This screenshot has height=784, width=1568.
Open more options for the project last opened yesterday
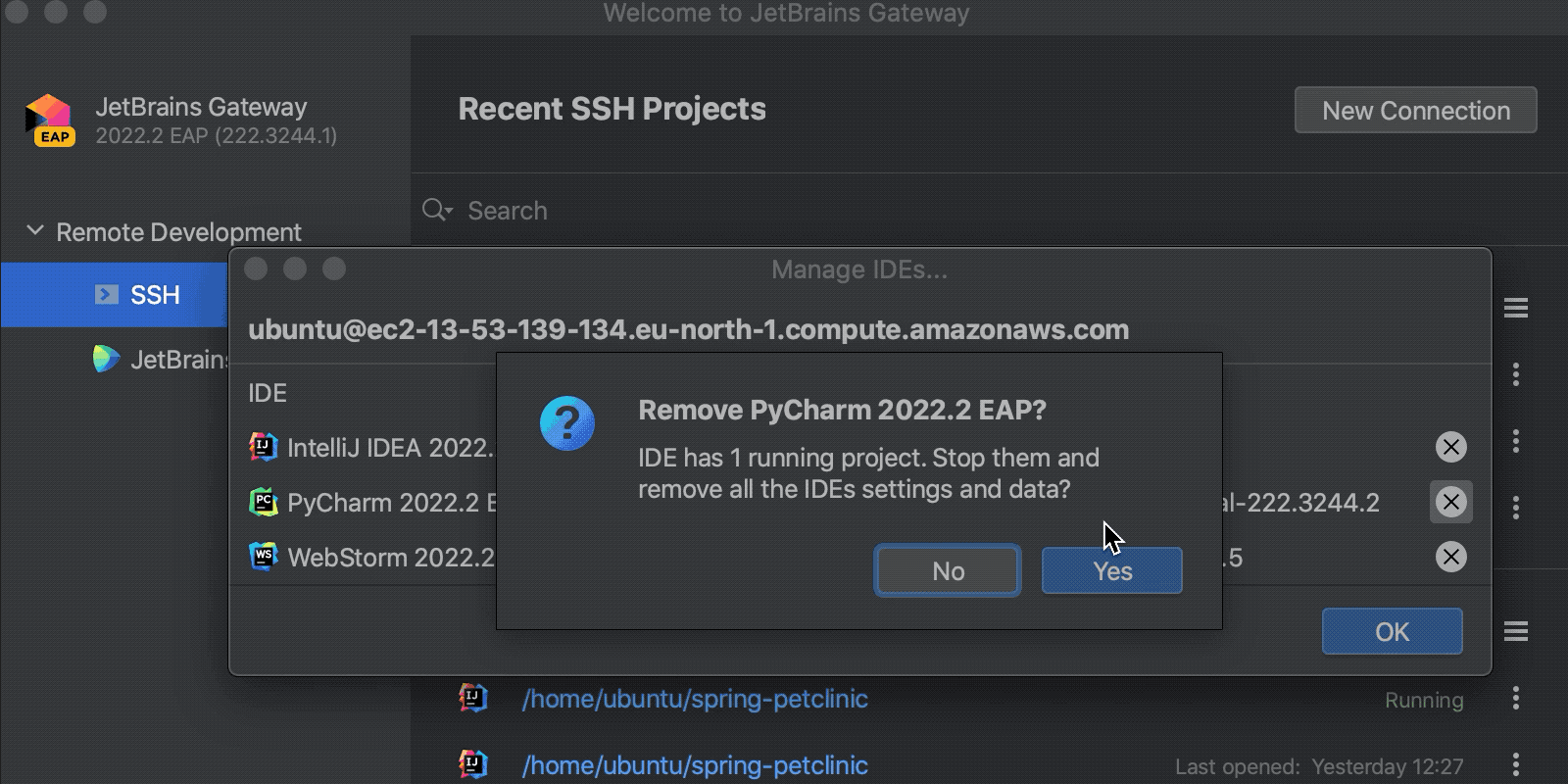(1515, 765)
